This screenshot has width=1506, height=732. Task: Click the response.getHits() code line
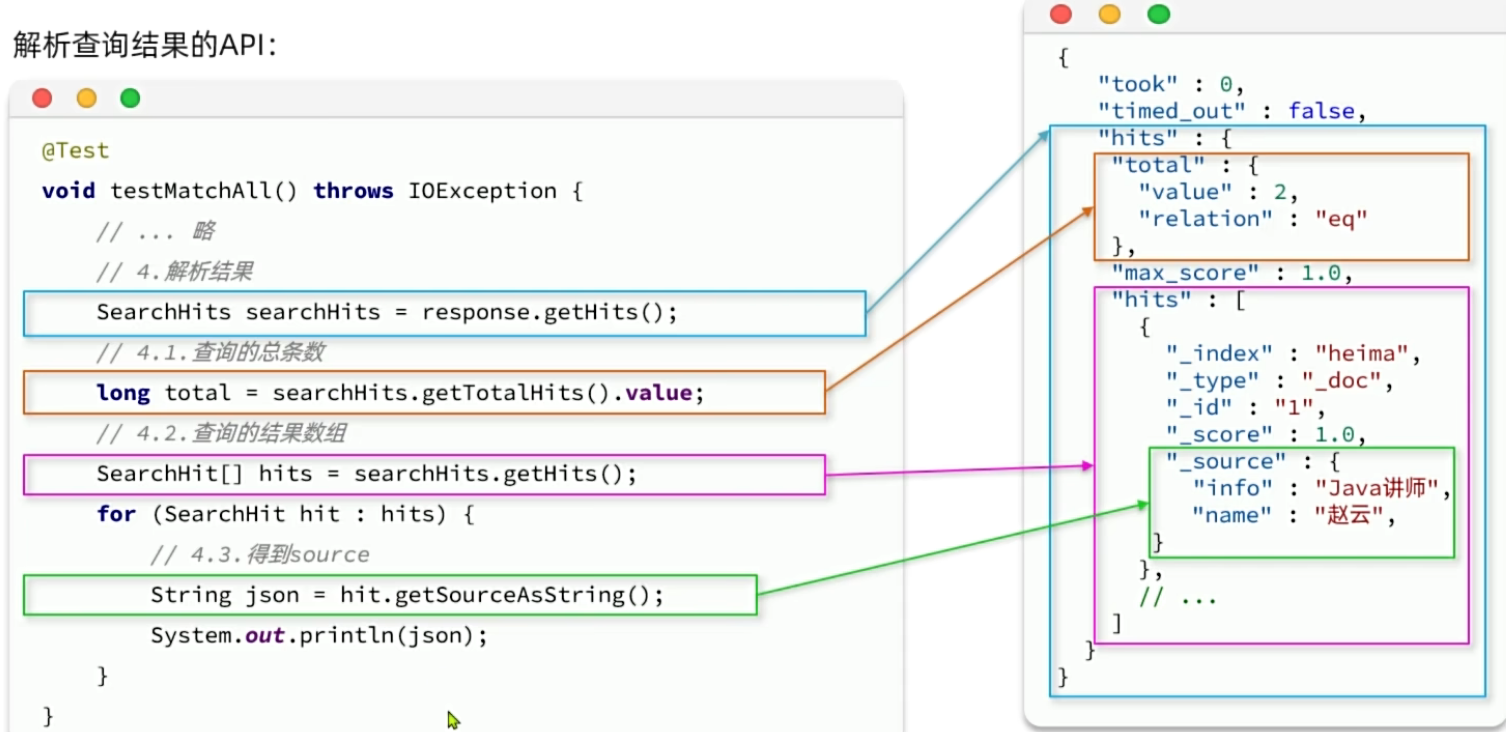(386, 312)
